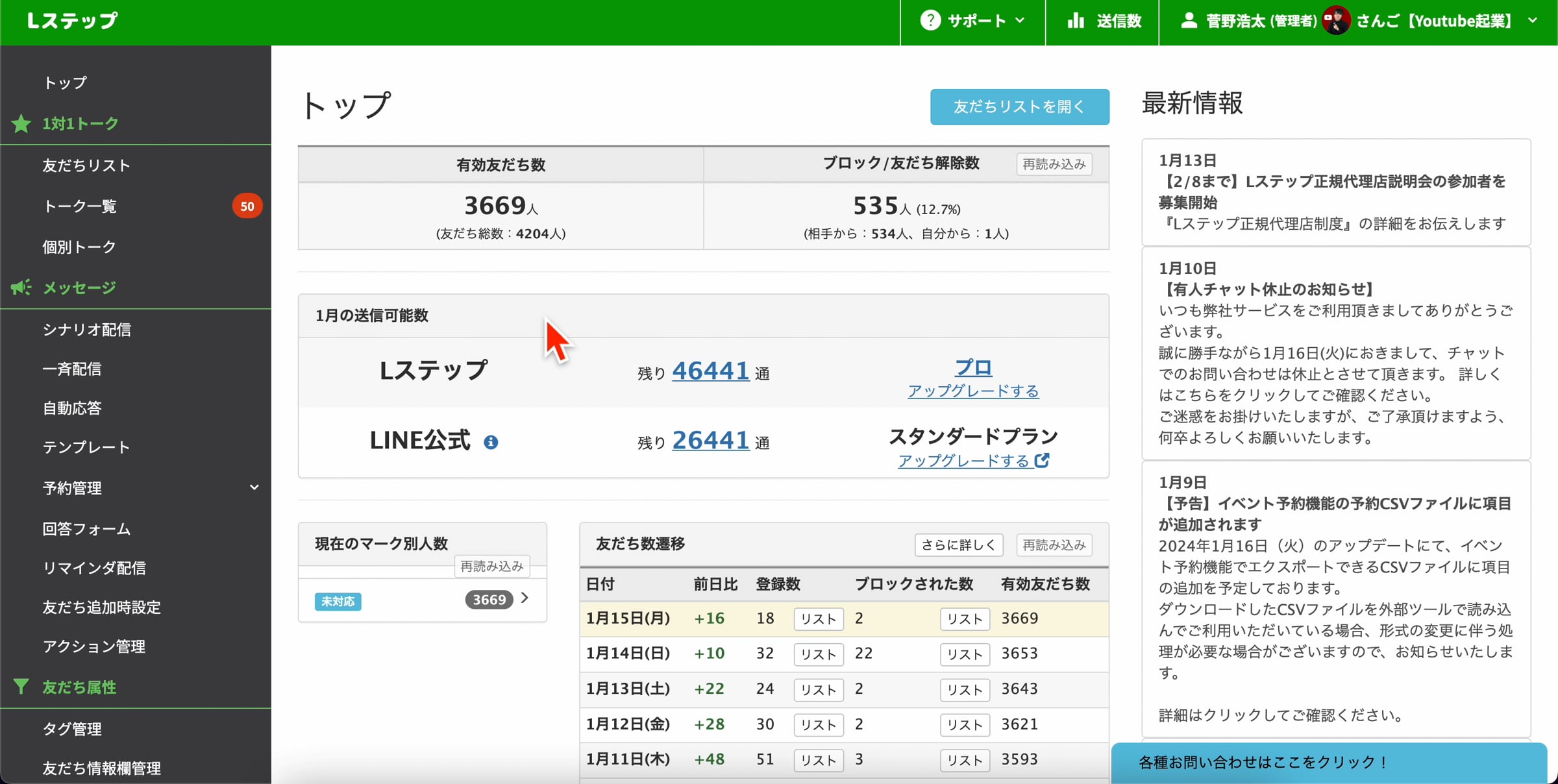Open 友だち情報欄管理 in the sidebar
The height and width of the screenshot is (784, 1558).
[102, 768]
